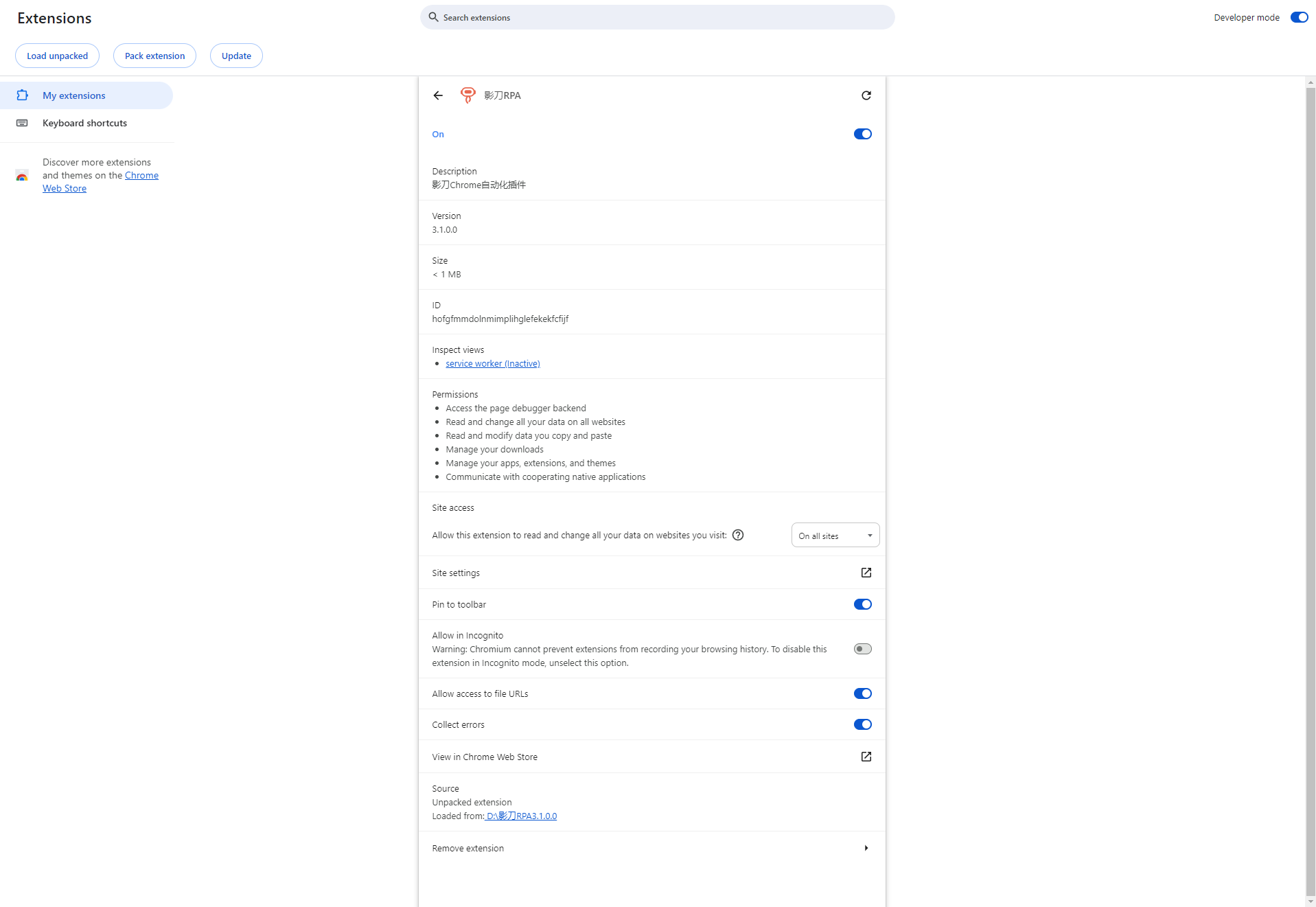Click the size value '< 1 MB'
The height and width of the screenshot is (907, 1316).
446,274
